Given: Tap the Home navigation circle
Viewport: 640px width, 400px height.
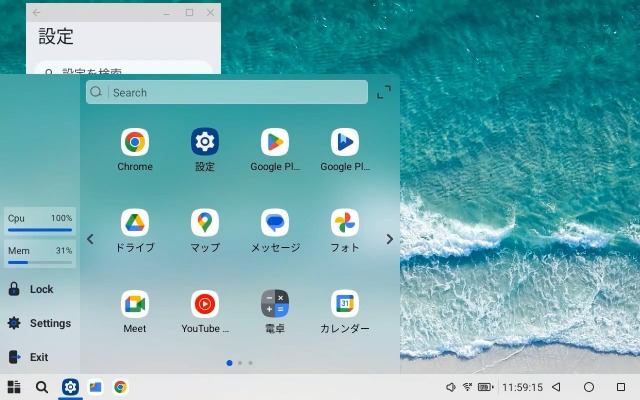Looking at the screenshot, I should coord(589,387).
